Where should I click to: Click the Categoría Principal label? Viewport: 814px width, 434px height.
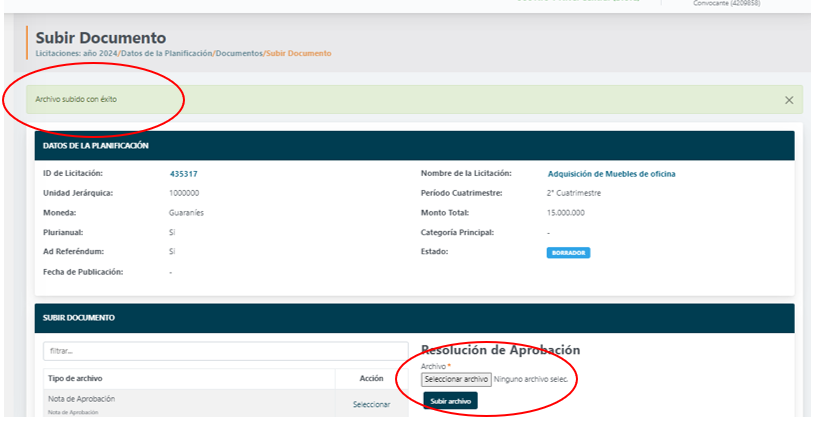point(457,233)
